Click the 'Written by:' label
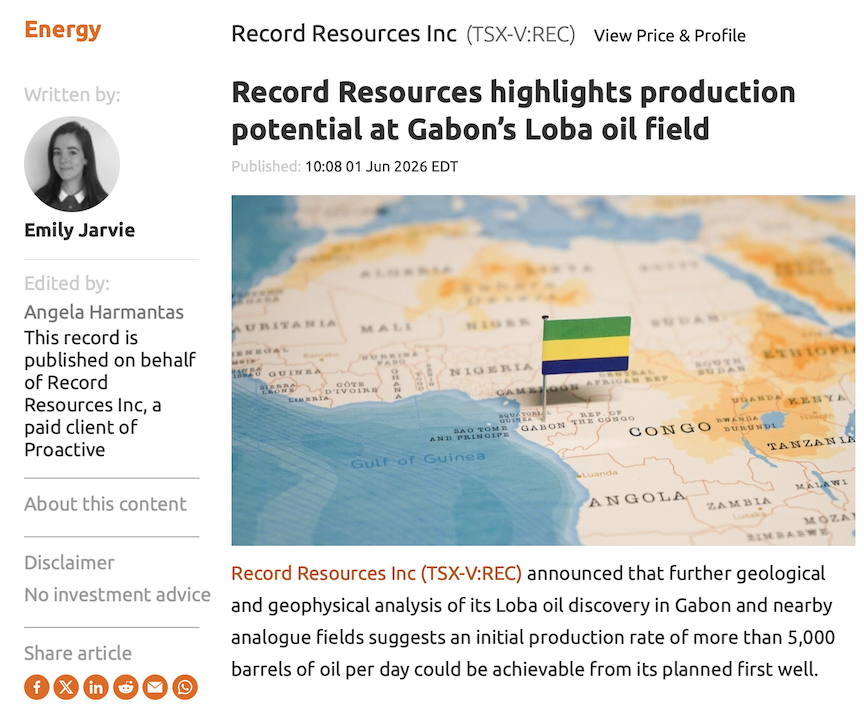This screenshot has width=864, height=709. coord(72,95)
